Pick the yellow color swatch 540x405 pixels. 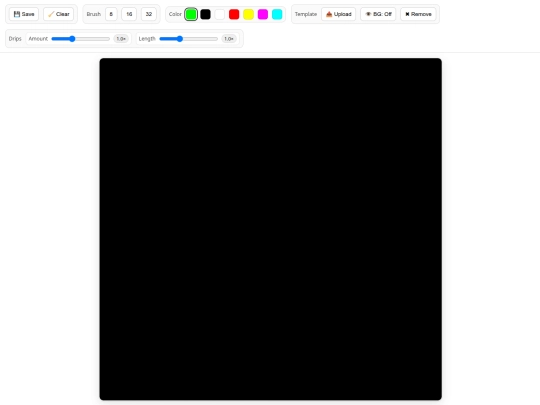[x=248, y=14]
